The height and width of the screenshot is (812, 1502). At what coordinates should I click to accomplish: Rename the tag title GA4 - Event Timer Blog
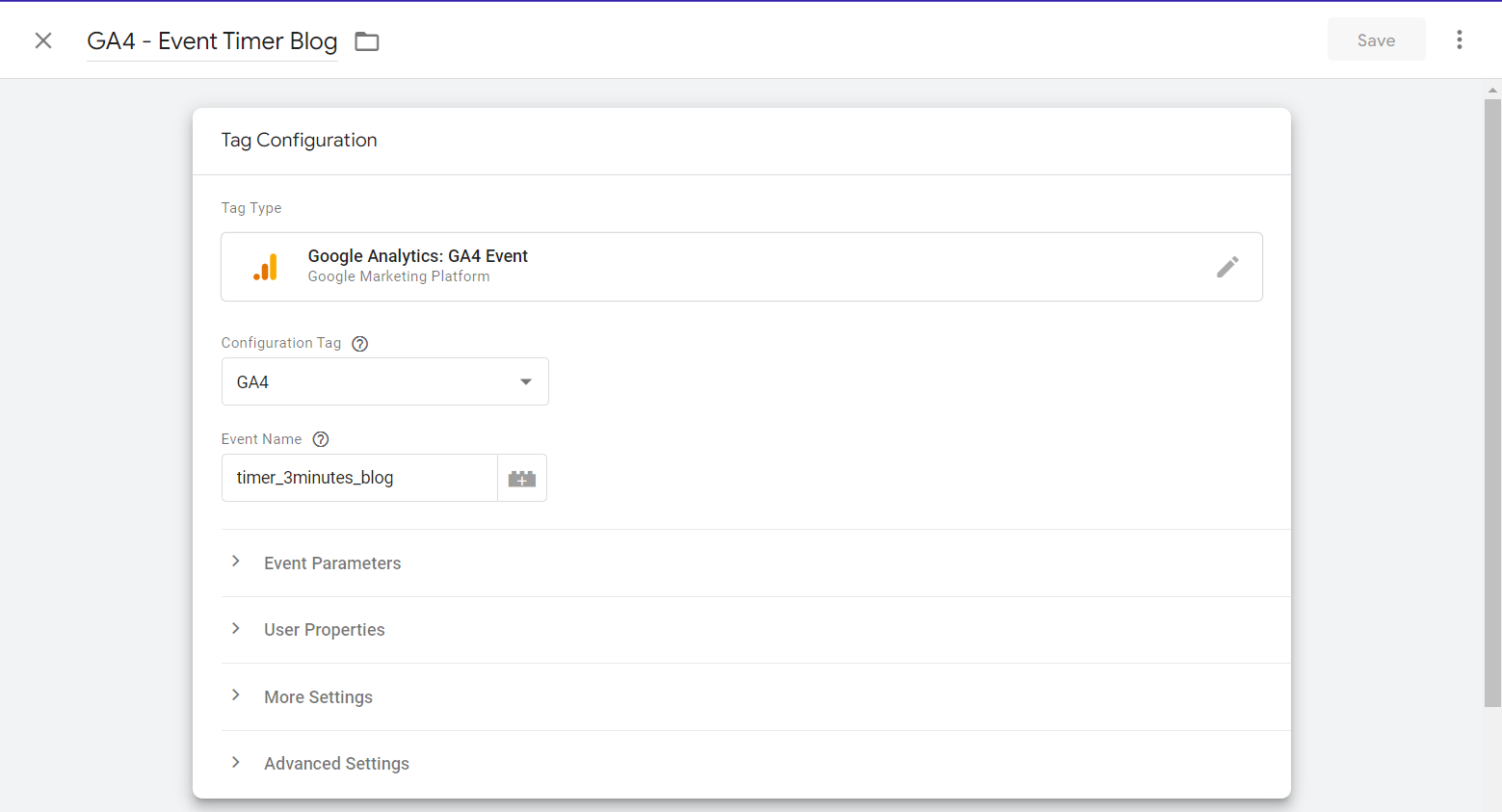click(212, 41)
